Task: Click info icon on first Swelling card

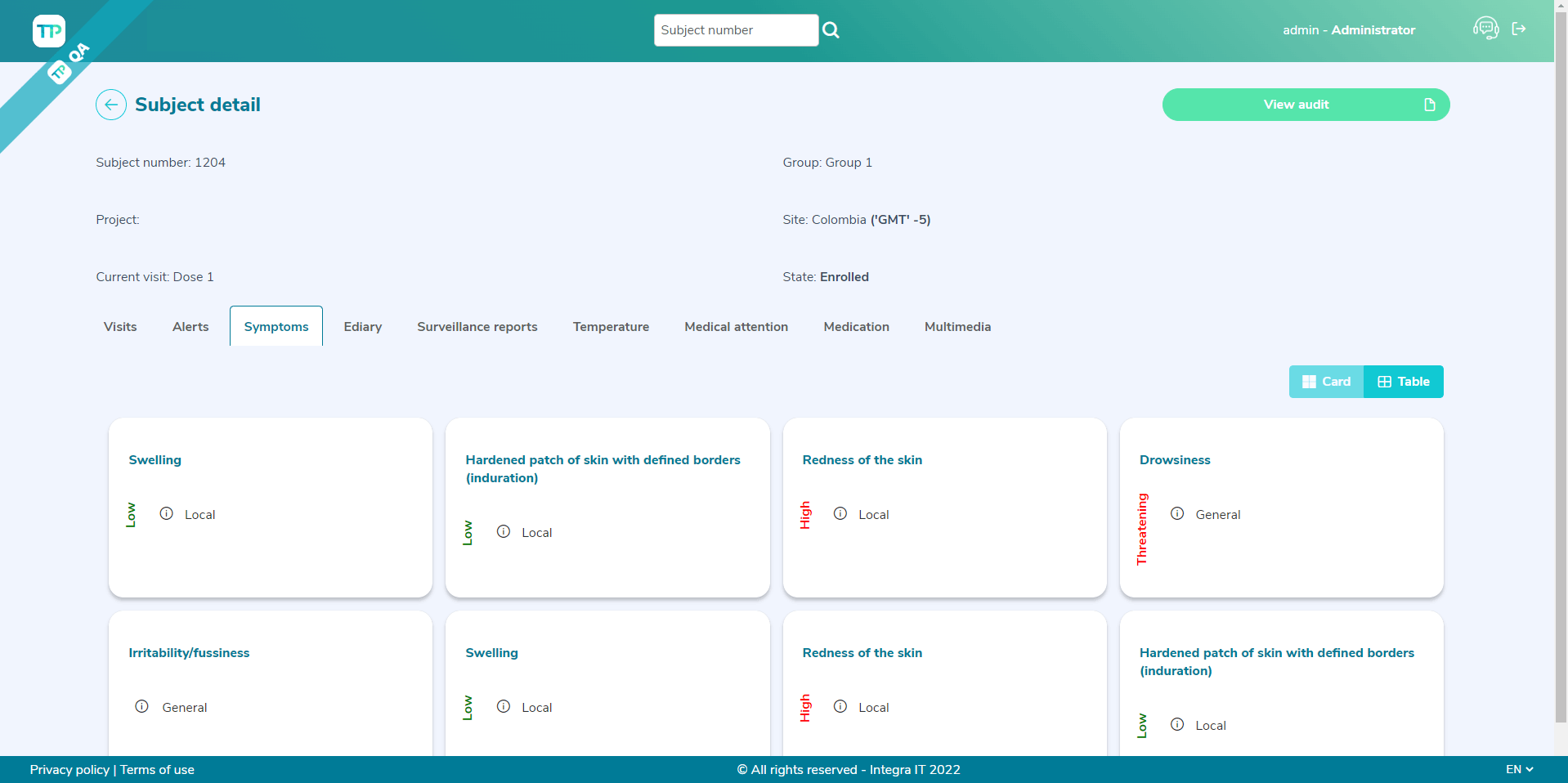Action: click(x=167, y=513)
